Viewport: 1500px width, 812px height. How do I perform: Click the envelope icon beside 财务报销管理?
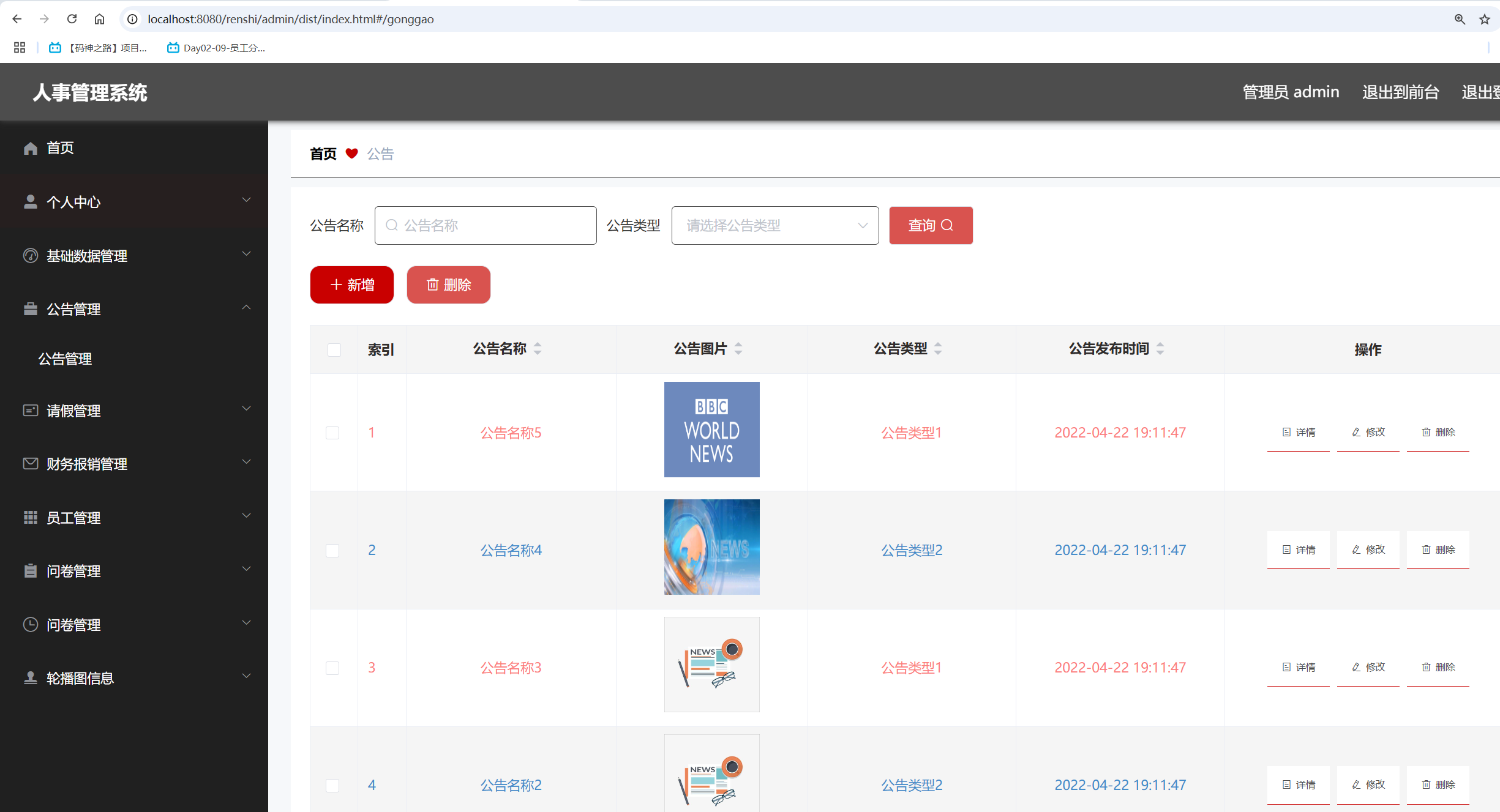click(x=31, y=464)
